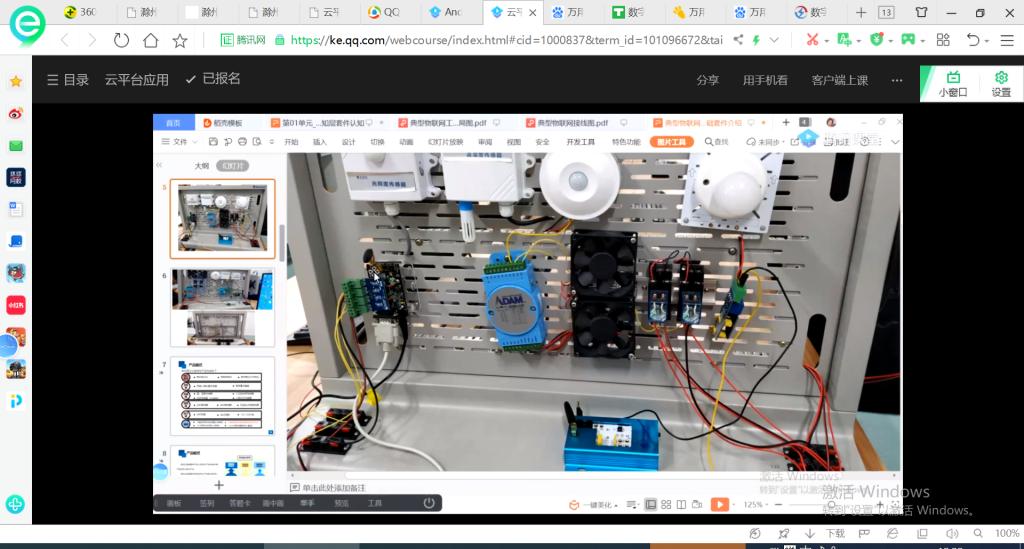Screen dimensions: 1024x549
Task: Open 设置 settings gear in course header
Action: [x=1000, y=84]
